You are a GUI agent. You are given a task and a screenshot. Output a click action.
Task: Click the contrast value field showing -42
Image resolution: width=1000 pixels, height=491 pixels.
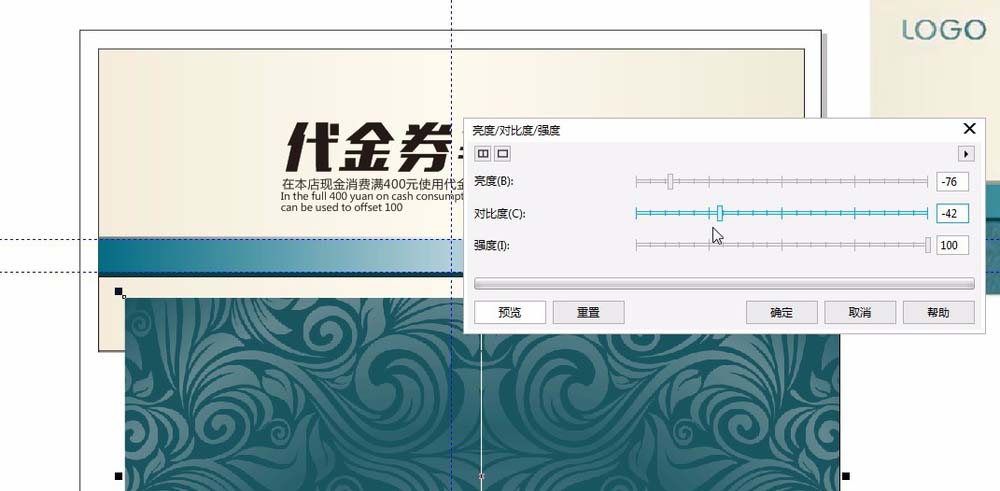(952, 214)
